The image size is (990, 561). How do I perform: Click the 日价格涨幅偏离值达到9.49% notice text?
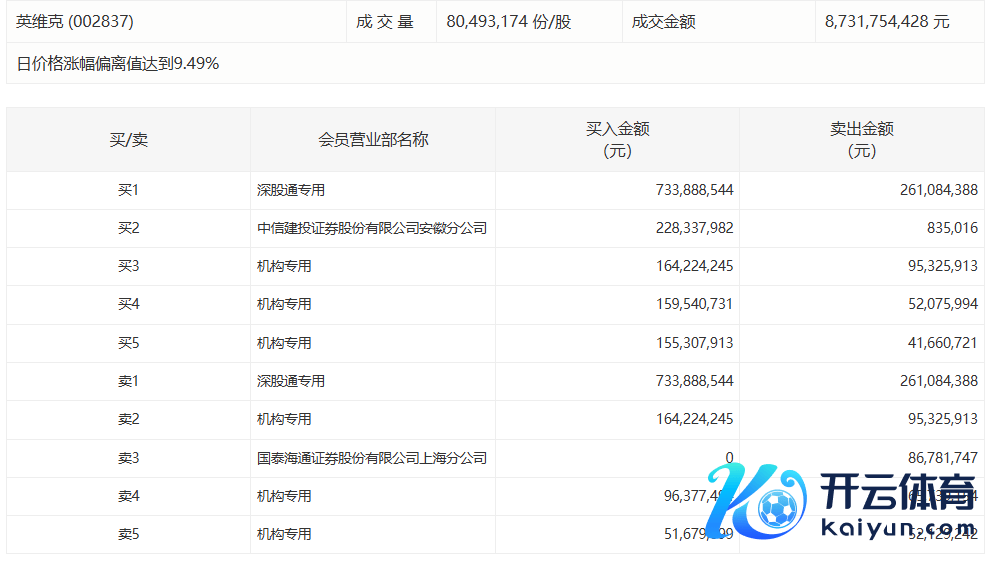118,64
